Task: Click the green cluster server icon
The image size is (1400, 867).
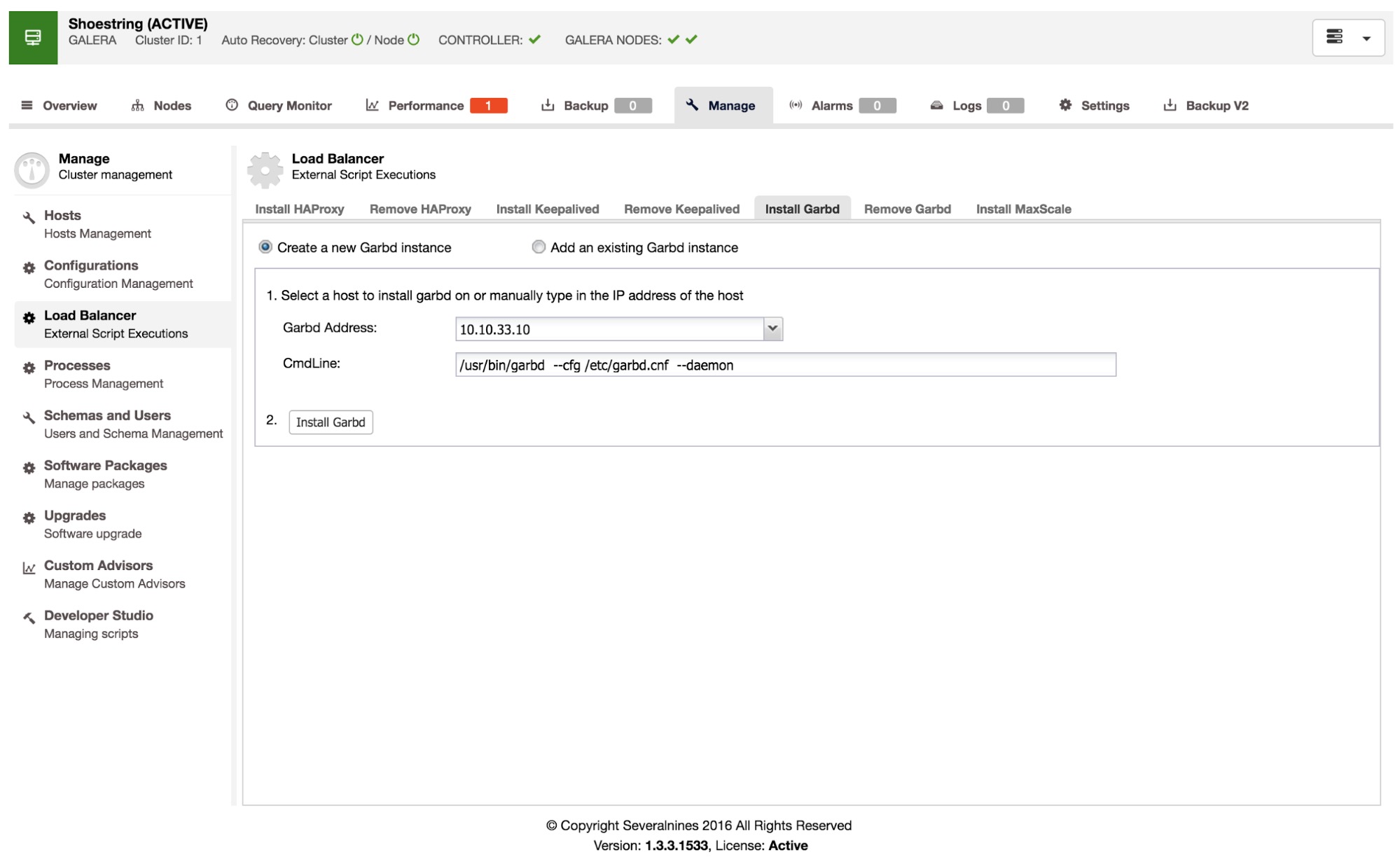Action: [33, 38]
